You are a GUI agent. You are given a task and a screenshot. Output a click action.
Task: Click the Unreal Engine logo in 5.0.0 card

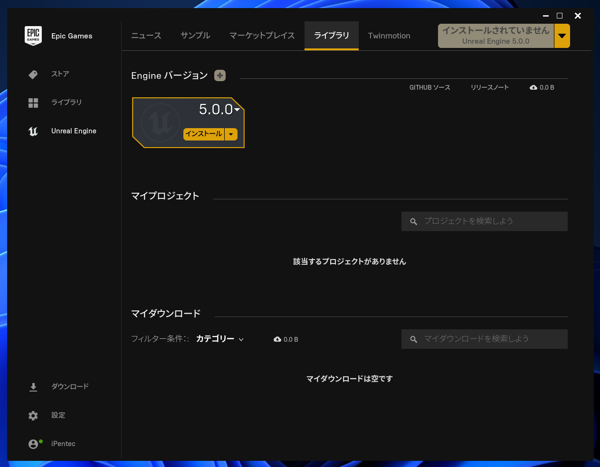[161, 122]
